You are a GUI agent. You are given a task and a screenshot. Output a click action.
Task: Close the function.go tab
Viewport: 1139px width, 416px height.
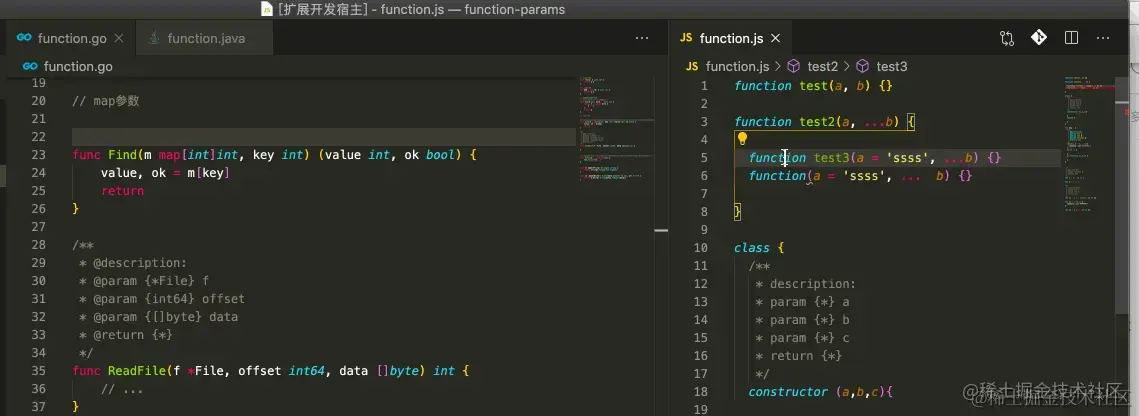(x=120, y=38)
